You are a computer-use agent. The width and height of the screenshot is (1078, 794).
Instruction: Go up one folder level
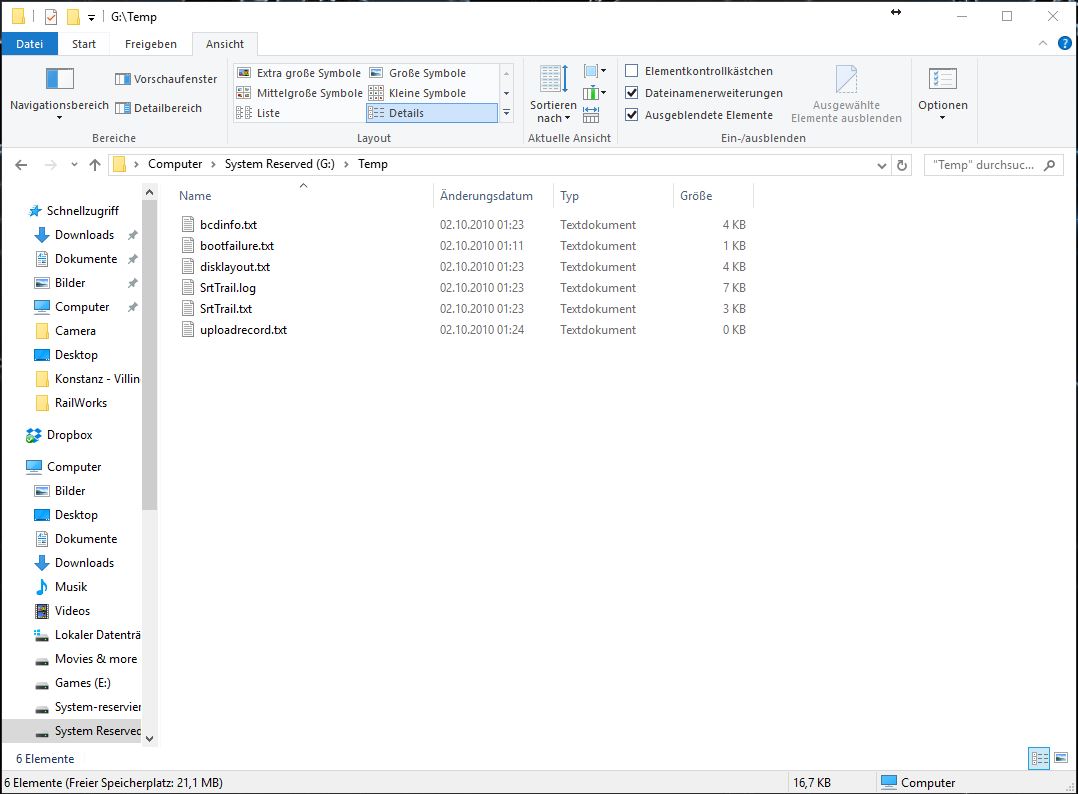click(95, 164)
